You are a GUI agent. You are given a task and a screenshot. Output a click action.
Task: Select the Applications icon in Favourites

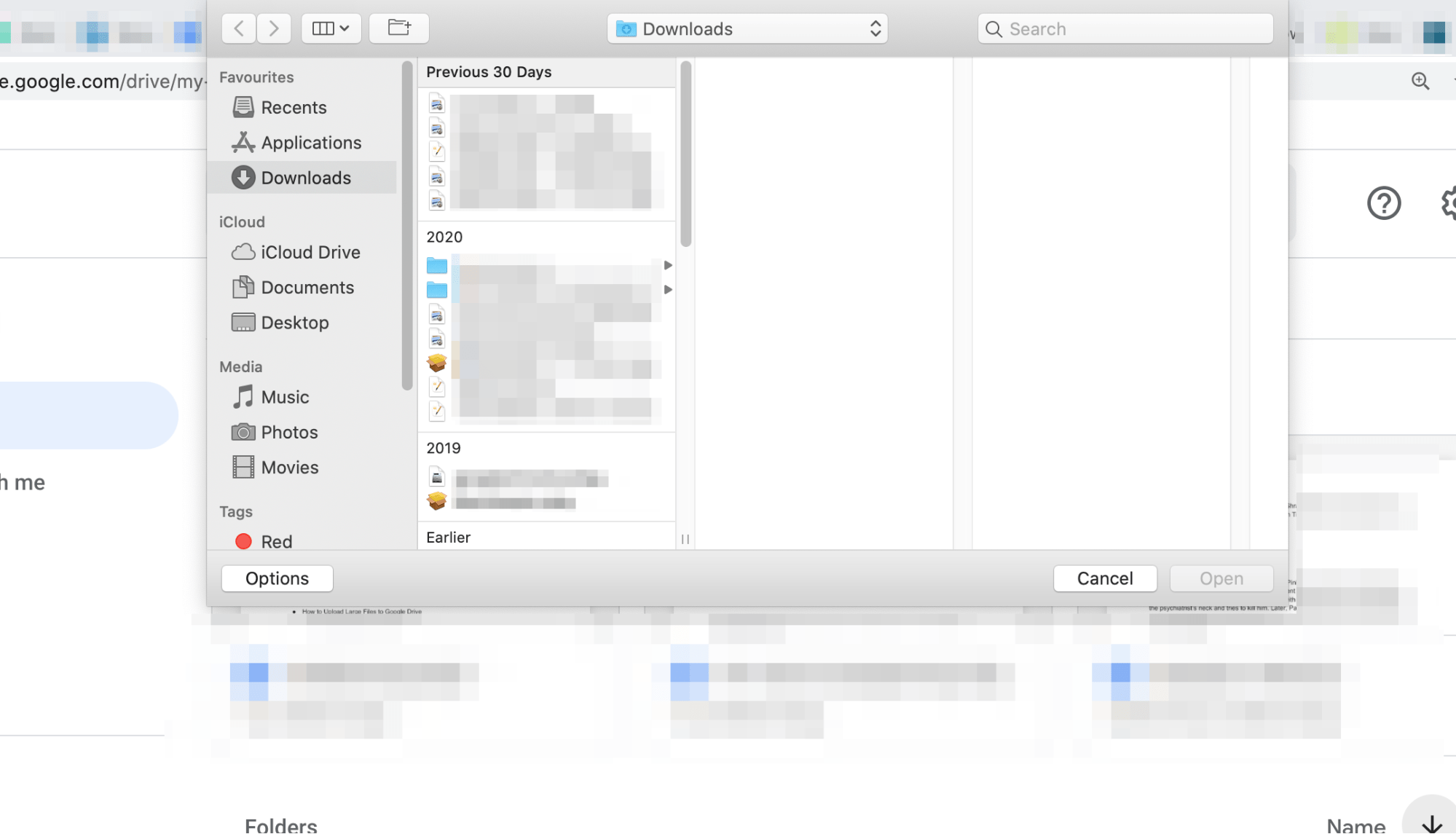[243, 141]
